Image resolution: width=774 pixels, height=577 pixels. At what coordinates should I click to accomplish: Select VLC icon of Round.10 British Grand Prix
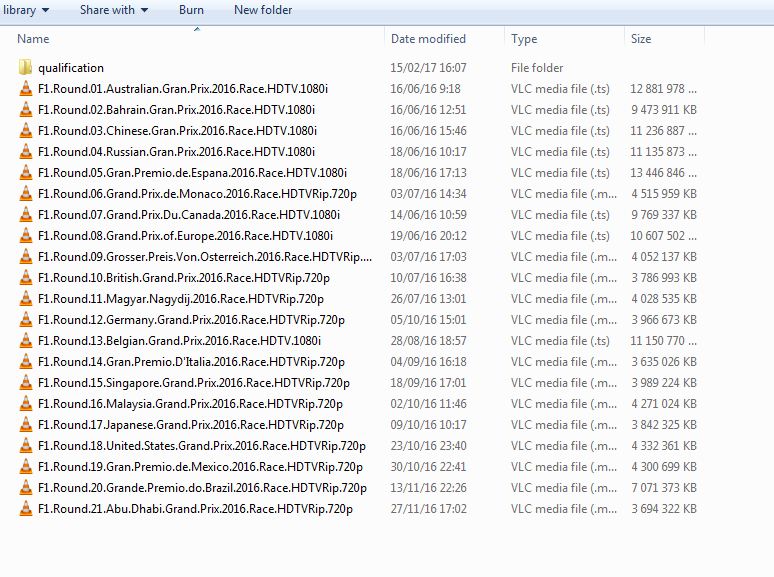[25, 278]
